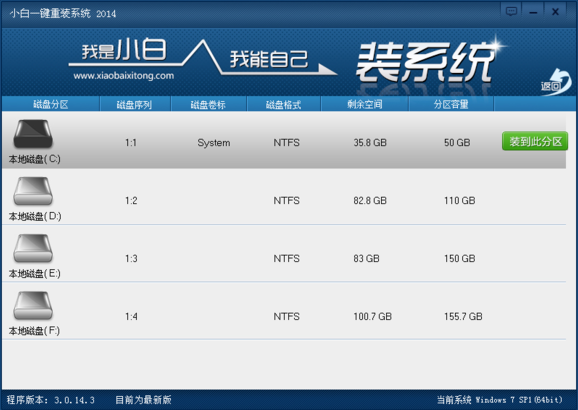Click the 返回 back arrow icon
The image size is (578, 410).
click(x=557, y=82)
